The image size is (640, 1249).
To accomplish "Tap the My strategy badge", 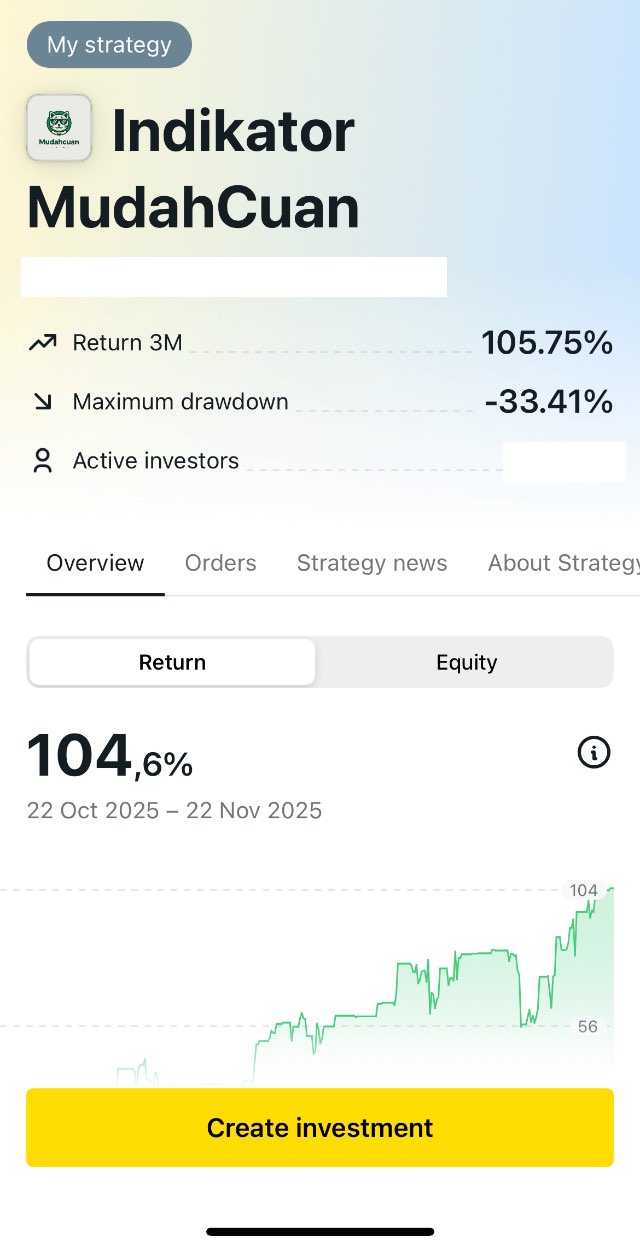I will 109,45.
